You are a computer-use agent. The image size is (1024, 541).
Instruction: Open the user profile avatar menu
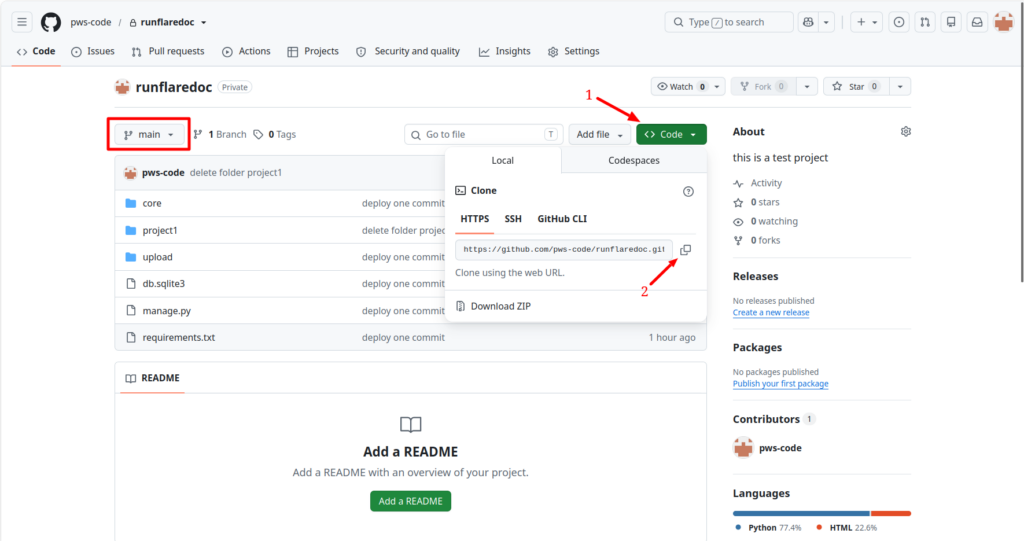tap(1004, 22)
